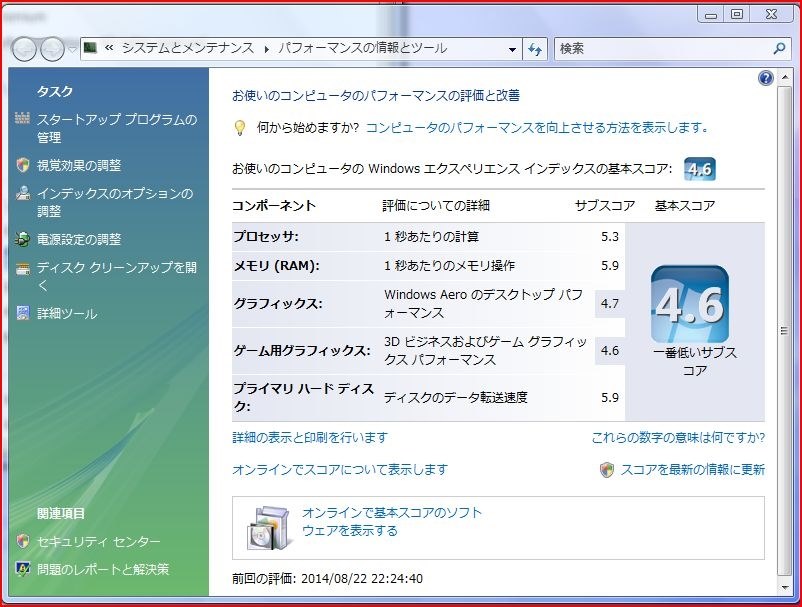The width and height of the screenshot is (802, 607).
Task: Click the control panel icon in the address bar
Action: point(90,48)
